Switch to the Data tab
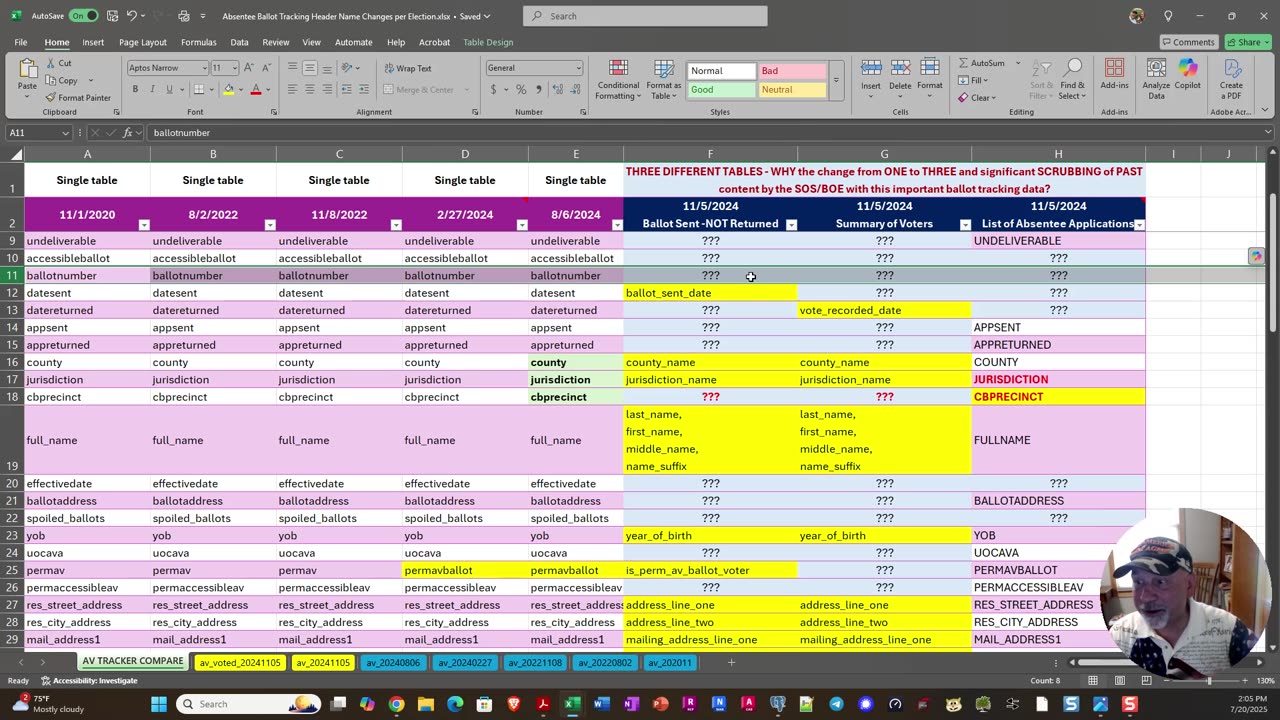The height and width of the screenshot is (720, 1280). click(x=239, y=42)
